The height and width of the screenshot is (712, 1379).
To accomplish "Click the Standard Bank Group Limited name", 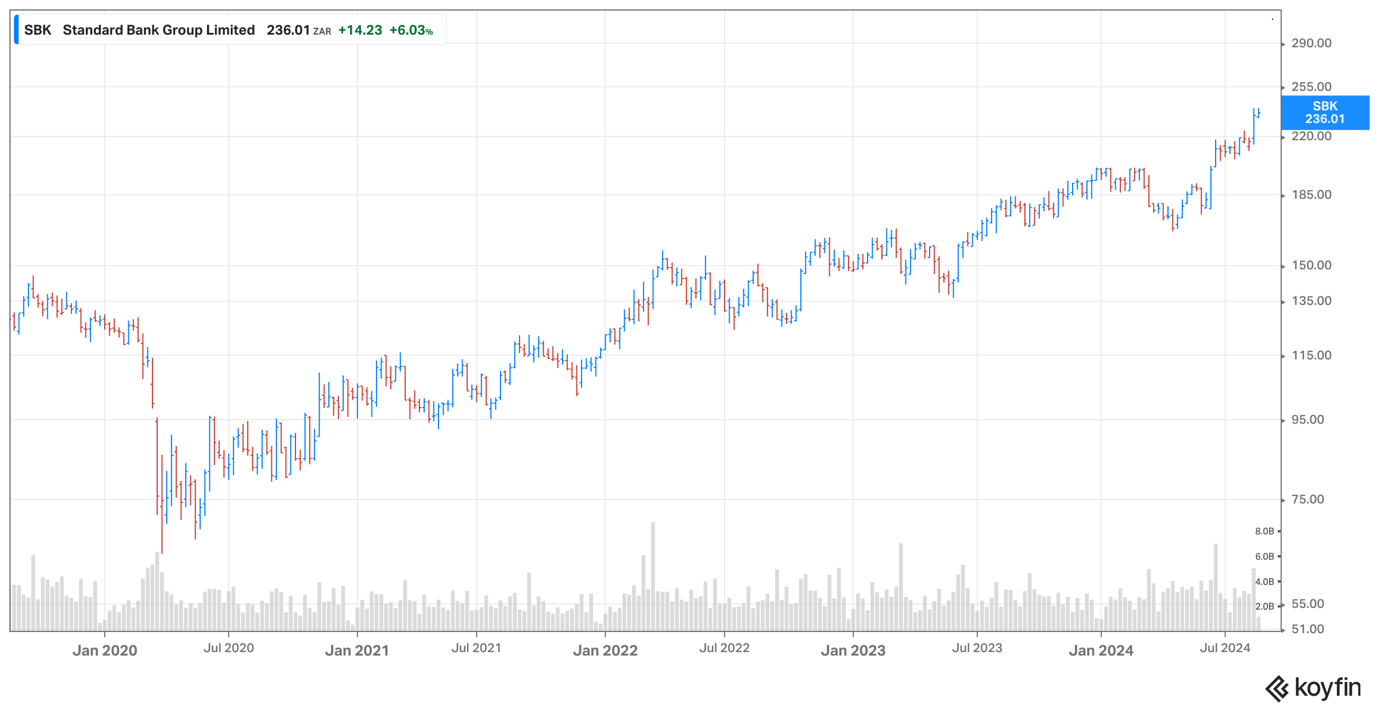I will 159,30.
